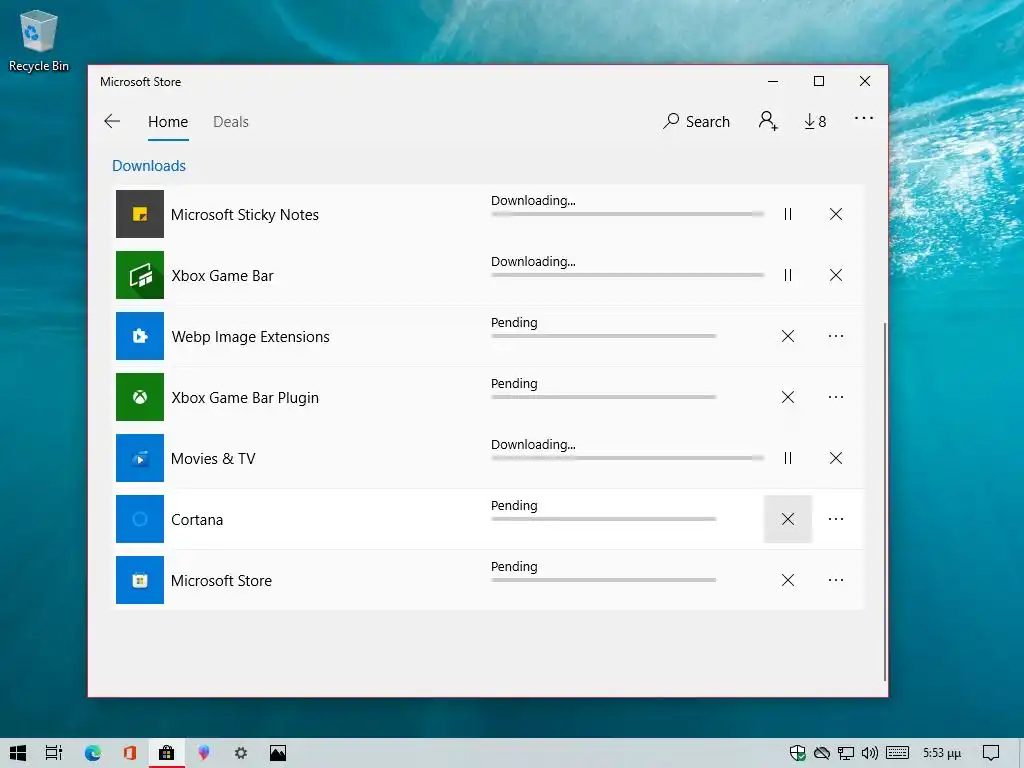Image resolution: width=1024 pixels, height=768 pixels.
Task: Click the Microsoft Sticky Notes app icon
Action: click(x=140, y=214)
